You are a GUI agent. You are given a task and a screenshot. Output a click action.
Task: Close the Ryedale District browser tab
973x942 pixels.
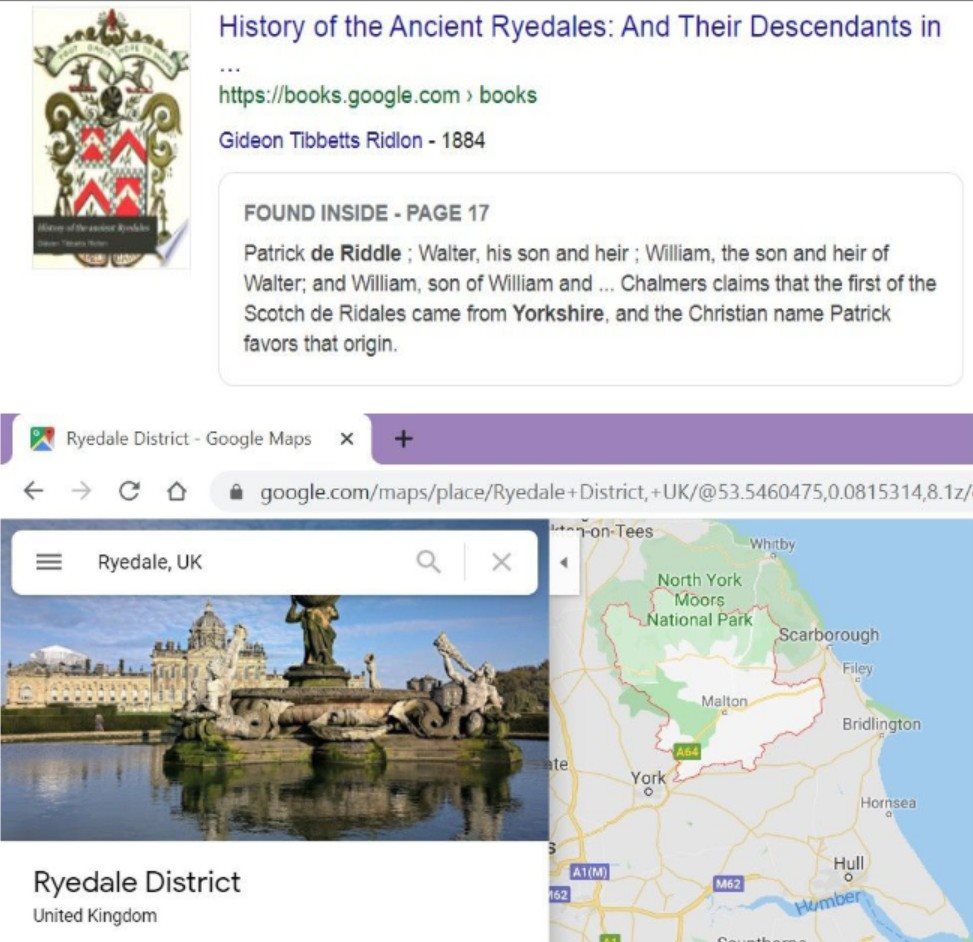pyautogui.click(x=347, y=439)
